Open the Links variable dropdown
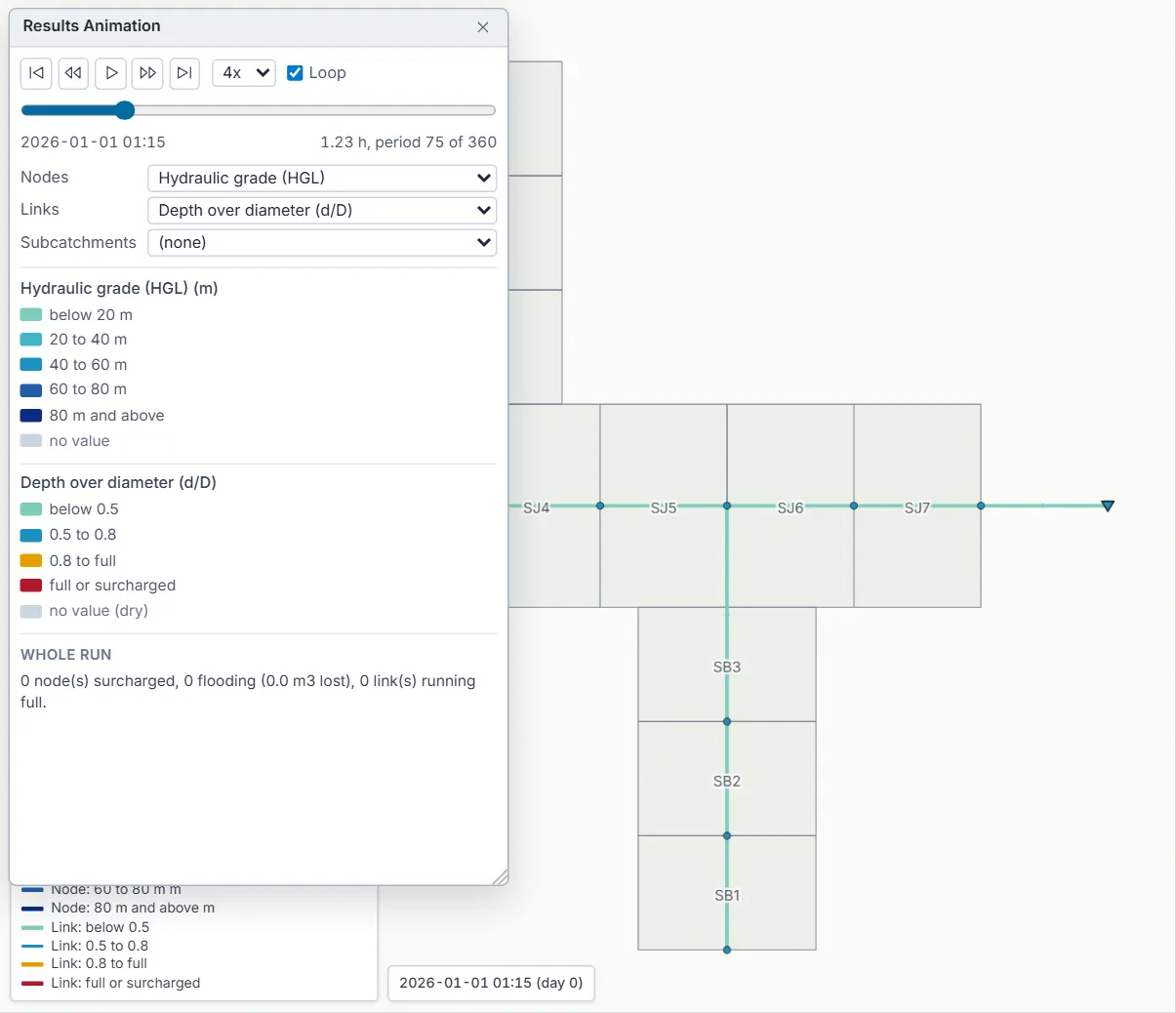This screenshot has width=1176, height=1013. pyautogui.click(x=322, y=210)
